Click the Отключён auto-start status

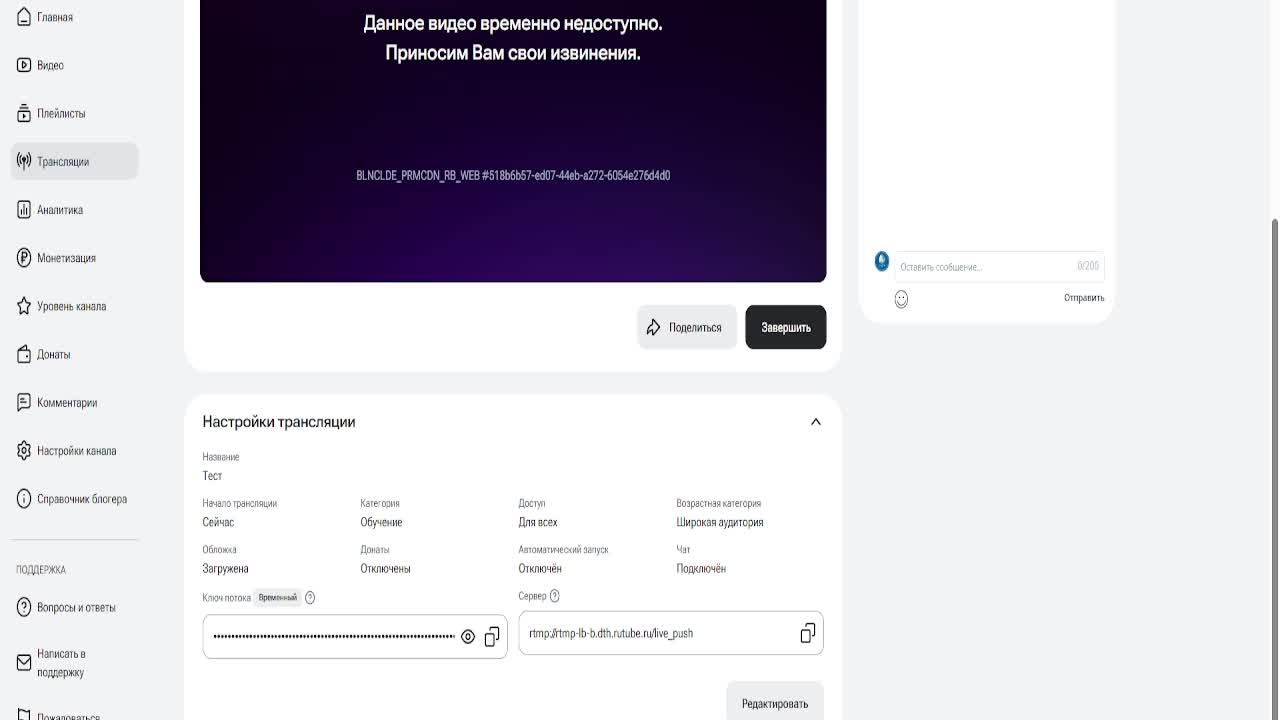coord(540,568)
